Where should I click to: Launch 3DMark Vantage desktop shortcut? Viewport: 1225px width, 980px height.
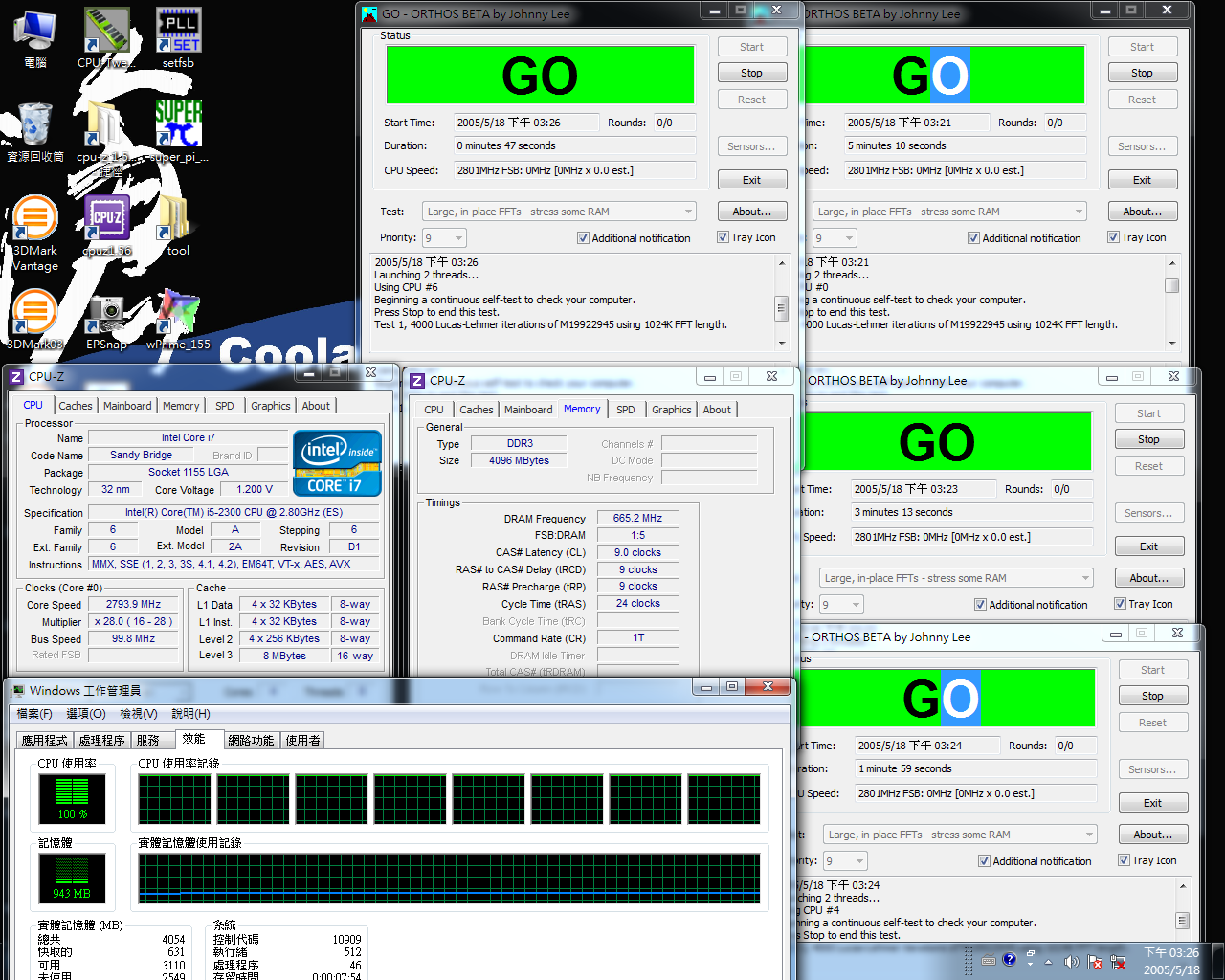(34, 233)
